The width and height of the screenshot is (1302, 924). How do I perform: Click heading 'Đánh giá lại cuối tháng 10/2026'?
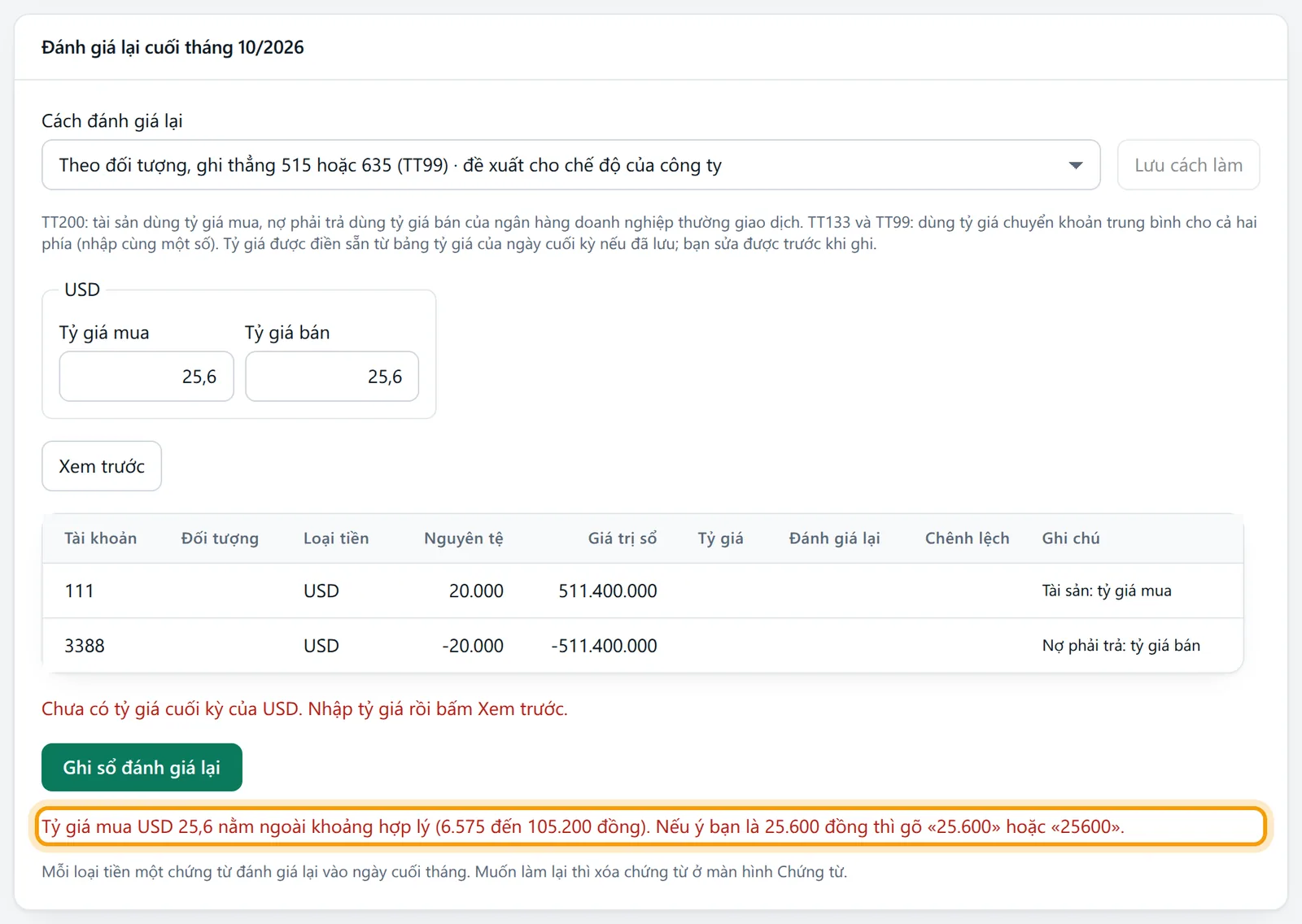(173, 47)
